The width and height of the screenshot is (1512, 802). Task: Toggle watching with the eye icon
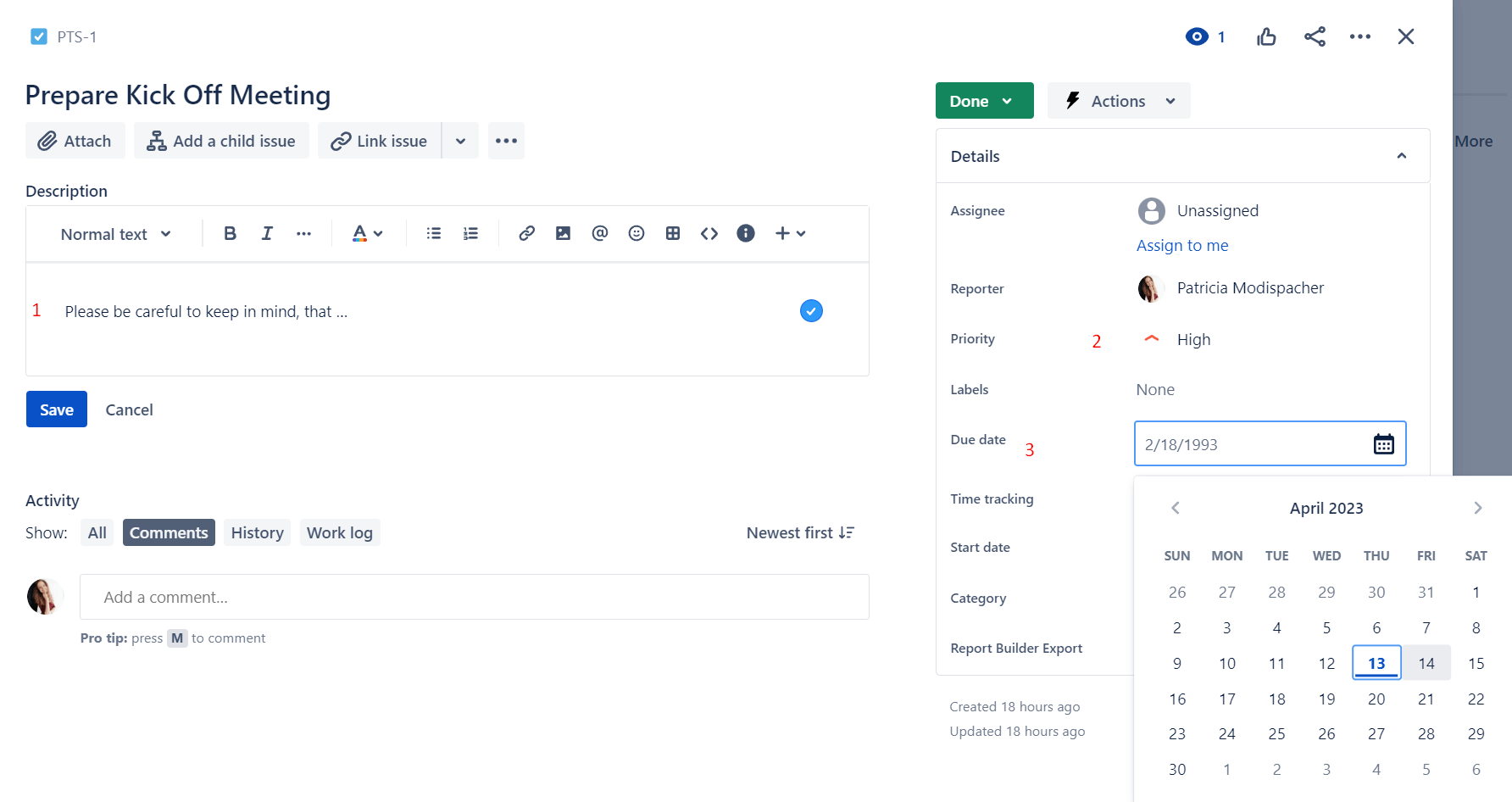1197,36
